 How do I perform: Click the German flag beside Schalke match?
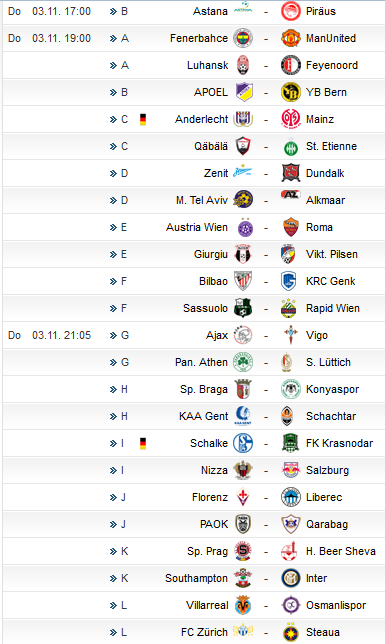(x=143, y=444)
